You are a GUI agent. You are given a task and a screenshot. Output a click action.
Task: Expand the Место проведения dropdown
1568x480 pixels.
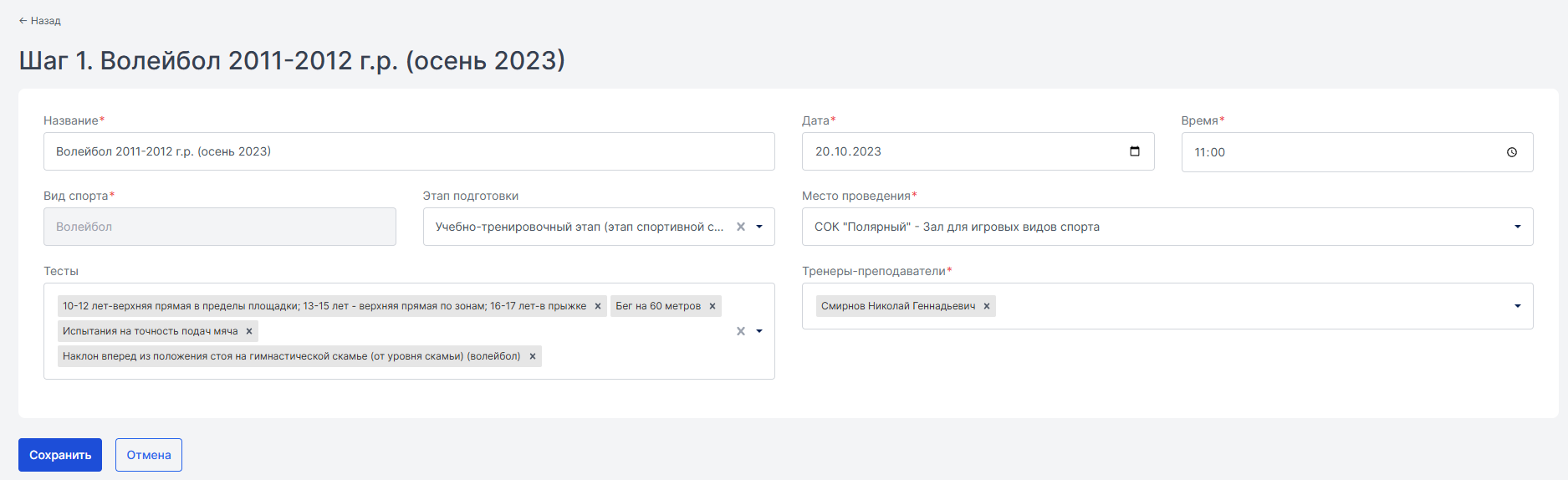(1518, 227)
